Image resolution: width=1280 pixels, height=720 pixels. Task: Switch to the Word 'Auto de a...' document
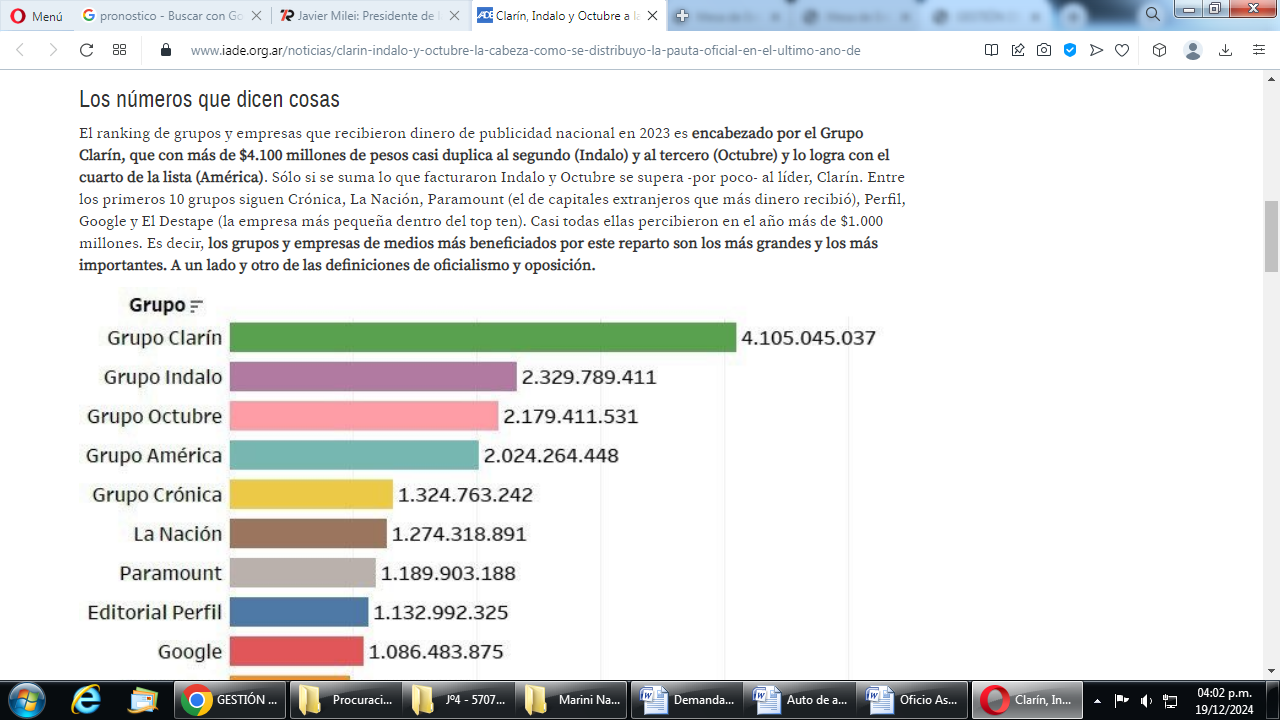pyautogui.click(x=800, y=700)
